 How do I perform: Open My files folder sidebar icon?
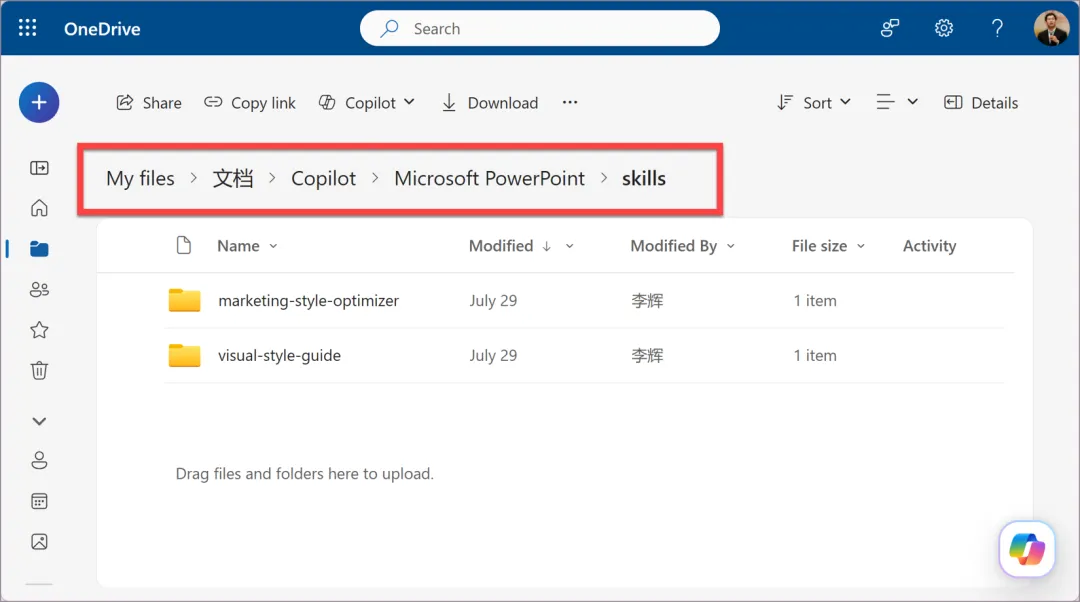[39, 249]
